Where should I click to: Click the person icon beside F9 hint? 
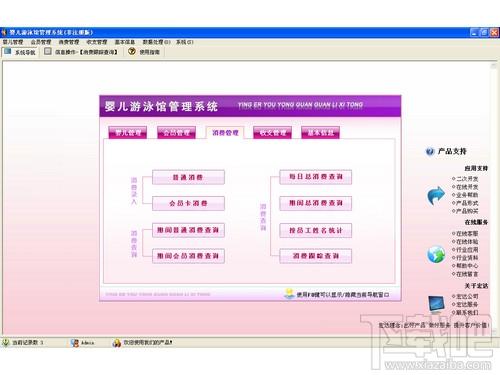(x=289, y=294)
